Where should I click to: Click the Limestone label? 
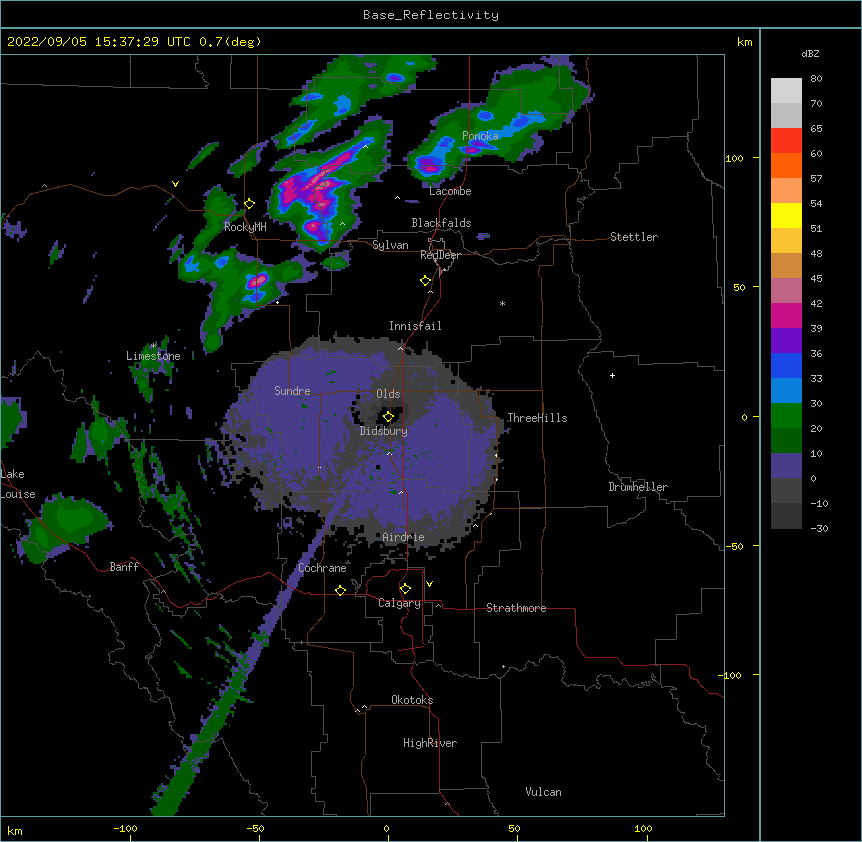(x=153, y=356)
